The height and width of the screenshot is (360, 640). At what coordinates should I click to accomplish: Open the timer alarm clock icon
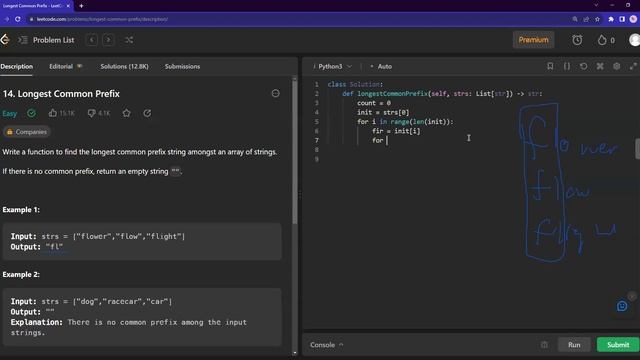[x=577, y=40]
